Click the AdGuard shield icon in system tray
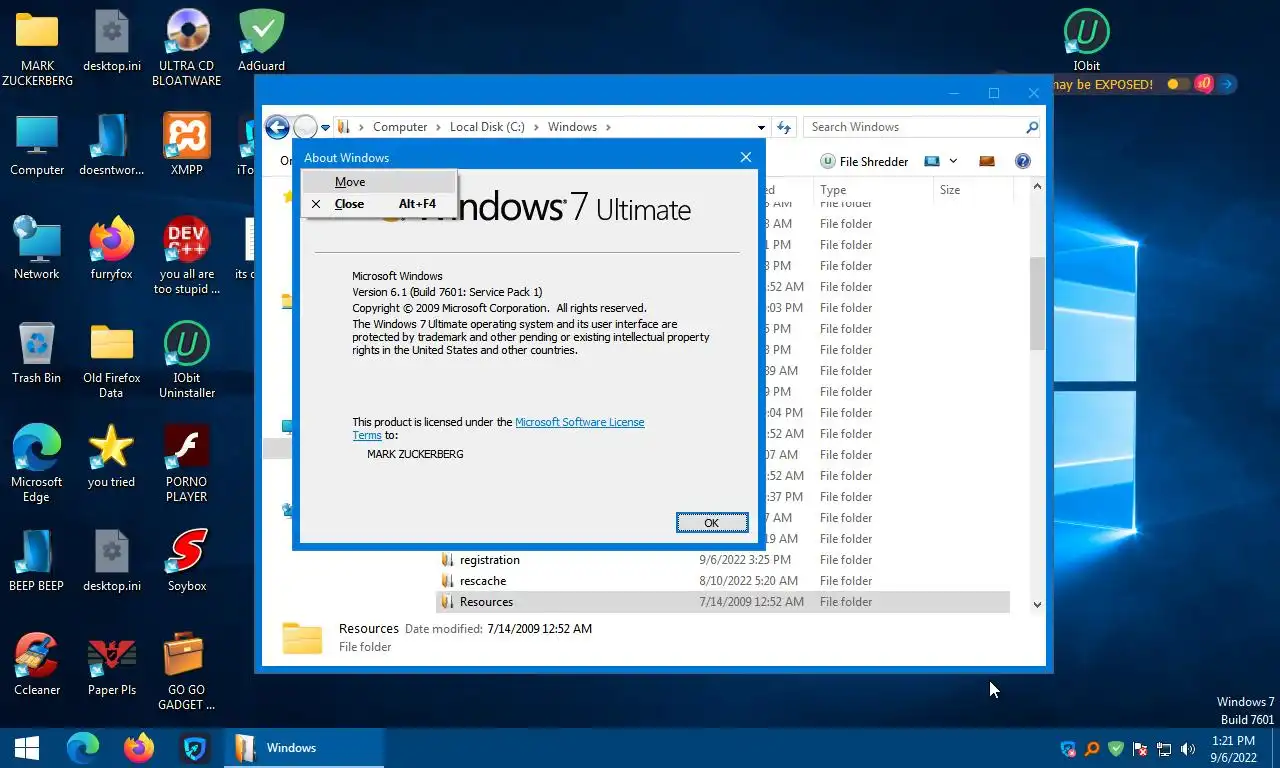Viewport: 1280px width, 768px height. tap(1116, 748)
